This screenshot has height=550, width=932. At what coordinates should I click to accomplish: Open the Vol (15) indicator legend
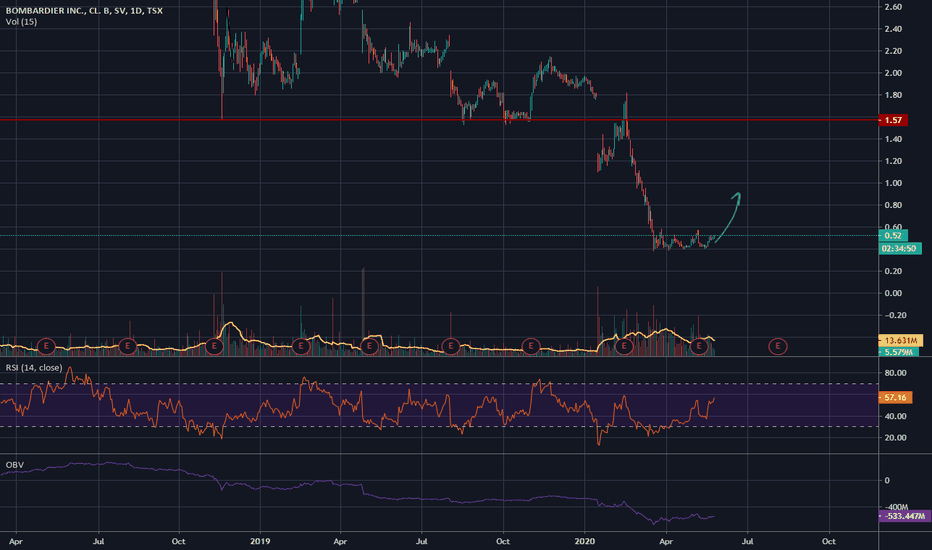click(x=21, y=22)
